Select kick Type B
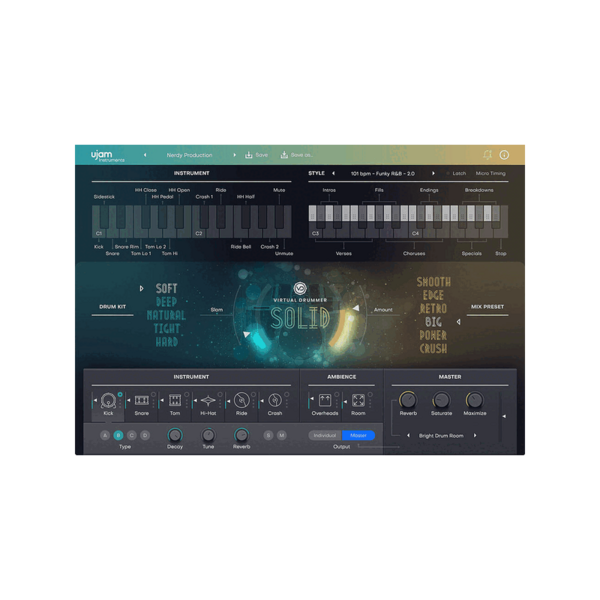Image resolution: width=600 pixels, height=600 pixels. click(x=118, y=435)
